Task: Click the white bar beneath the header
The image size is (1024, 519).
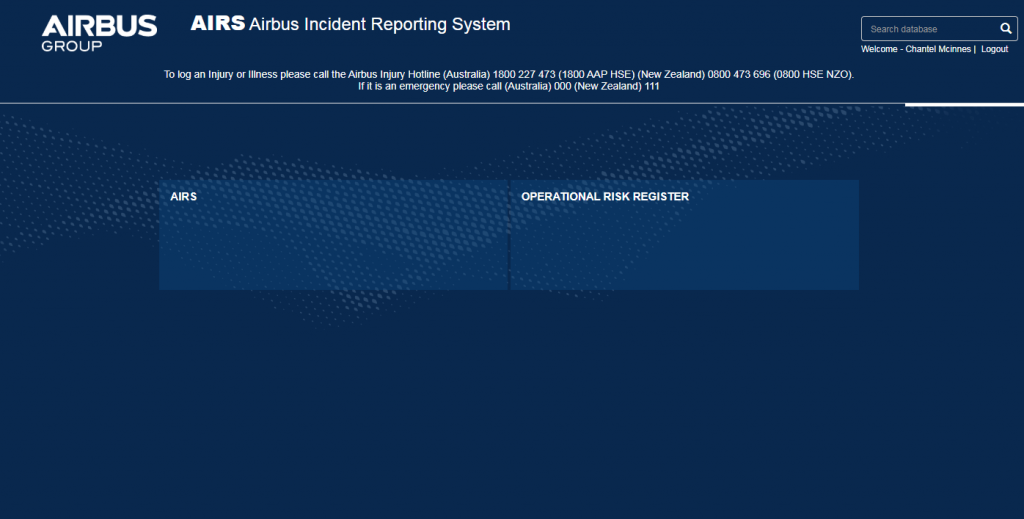Action: point(964,104)
